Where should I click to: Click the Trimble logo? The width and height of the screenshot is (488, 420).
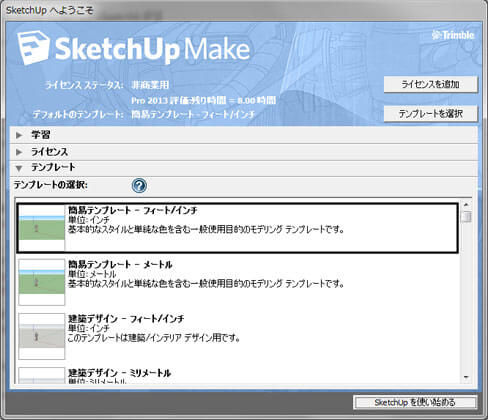(453, 35)
